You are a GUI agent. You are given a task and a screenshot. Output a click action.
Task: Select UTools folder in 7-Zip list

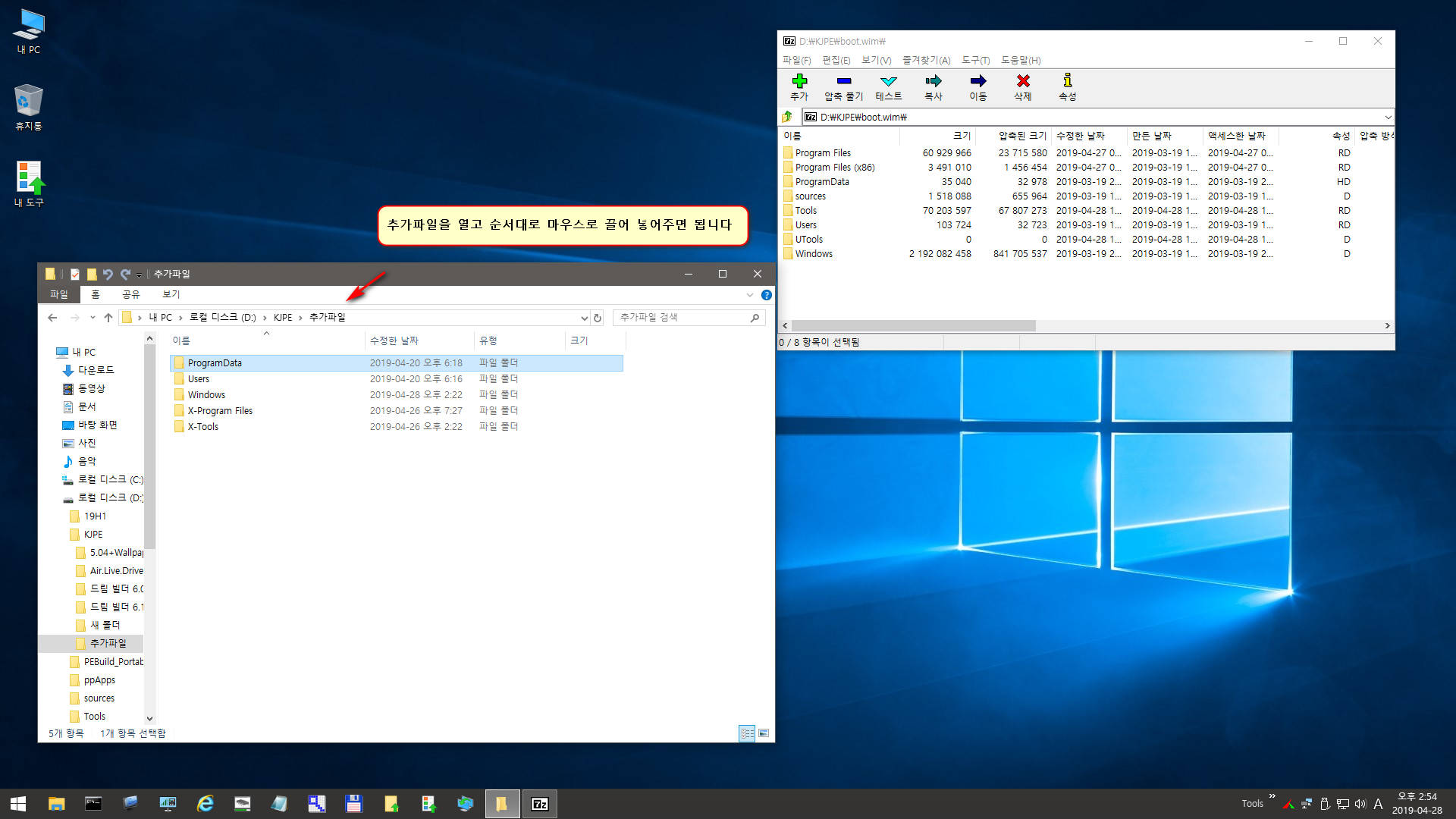pyautogui.click(x=808, y=240)
